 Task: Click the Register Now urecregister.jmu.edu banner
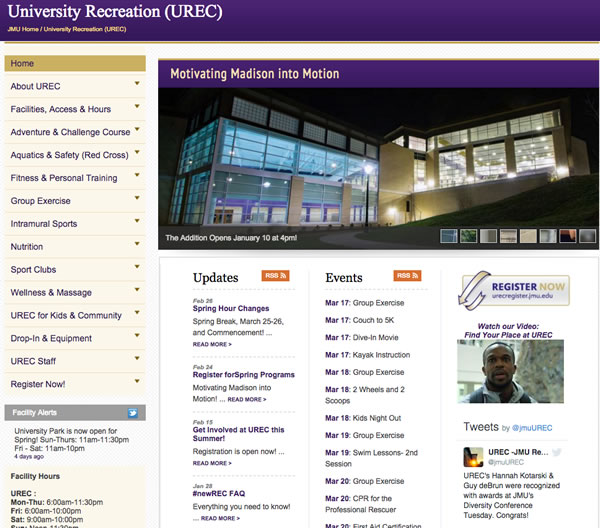coord(514,290)
